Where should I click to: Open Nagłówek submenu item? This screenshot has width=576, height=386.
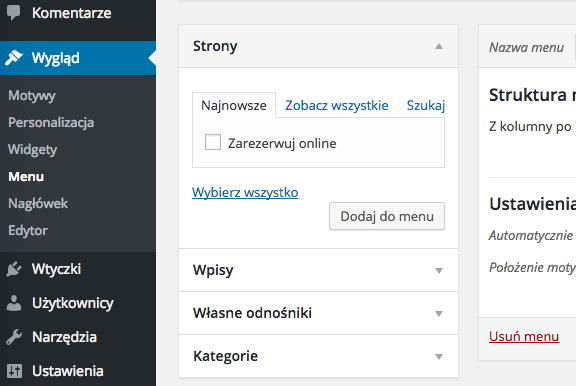coord(38,203)
